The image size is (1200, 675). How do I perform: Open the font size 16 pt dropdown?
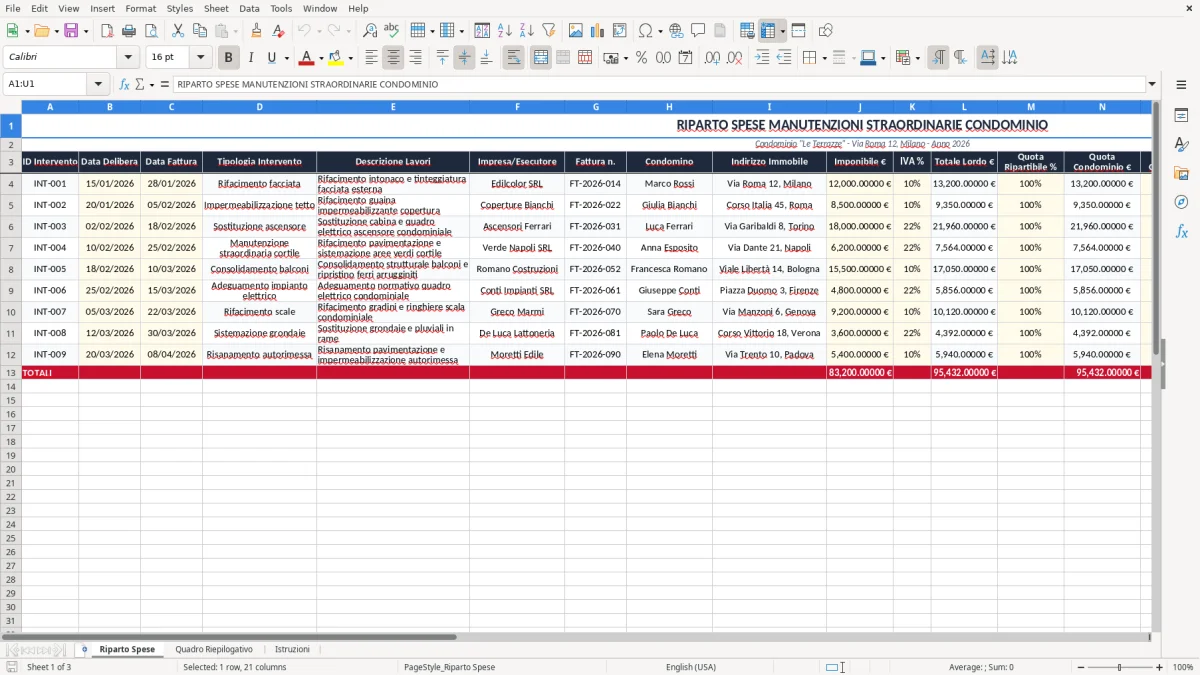pyautogui.click(x=201, y=58)
